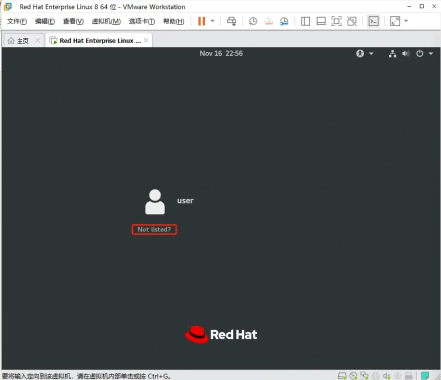Open the 查看(V) menu
This screenshot has width=441, height=380.
pos(73,21)
